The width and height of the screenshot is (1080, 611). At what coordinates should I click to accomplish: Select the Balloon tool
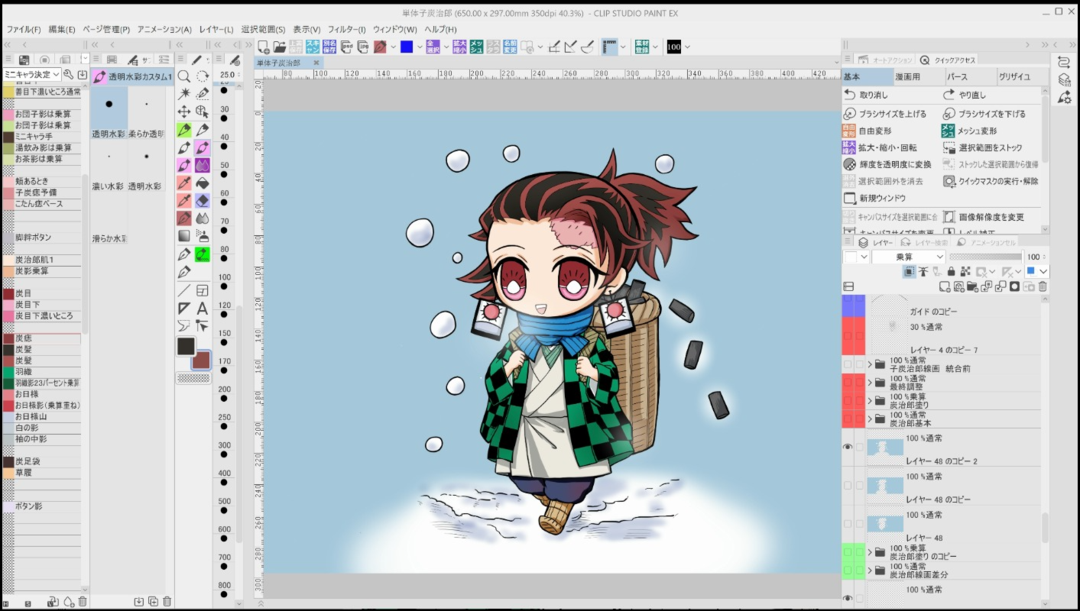click(x=184, y=326)
